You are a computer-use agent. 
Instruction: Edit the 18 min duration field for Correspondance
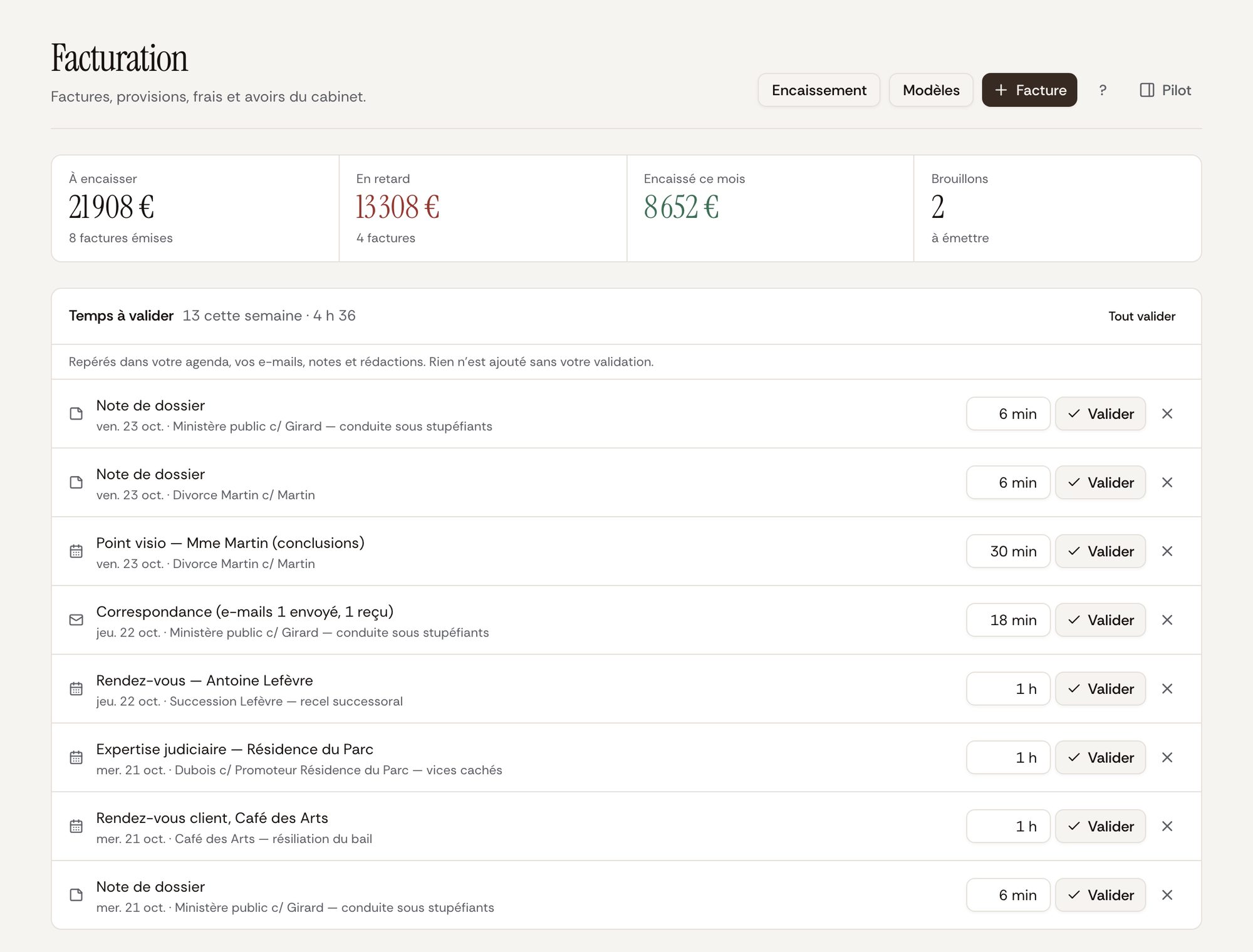[x=1008, y=620]
